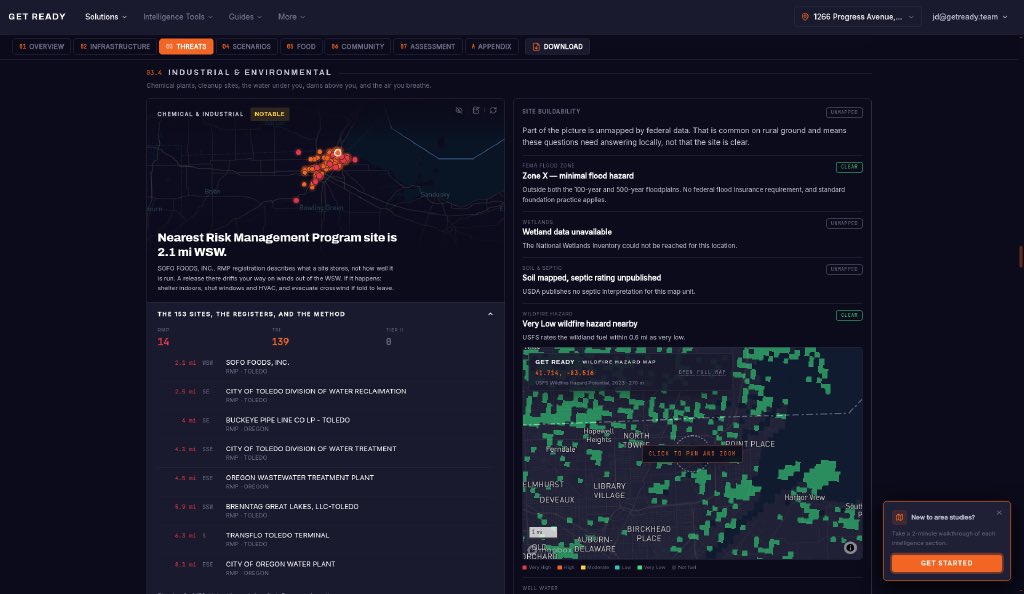Toggle the hide-layer icon on chemical map
Viewport: 1024px width, 594px height.
tap(459, 110)
